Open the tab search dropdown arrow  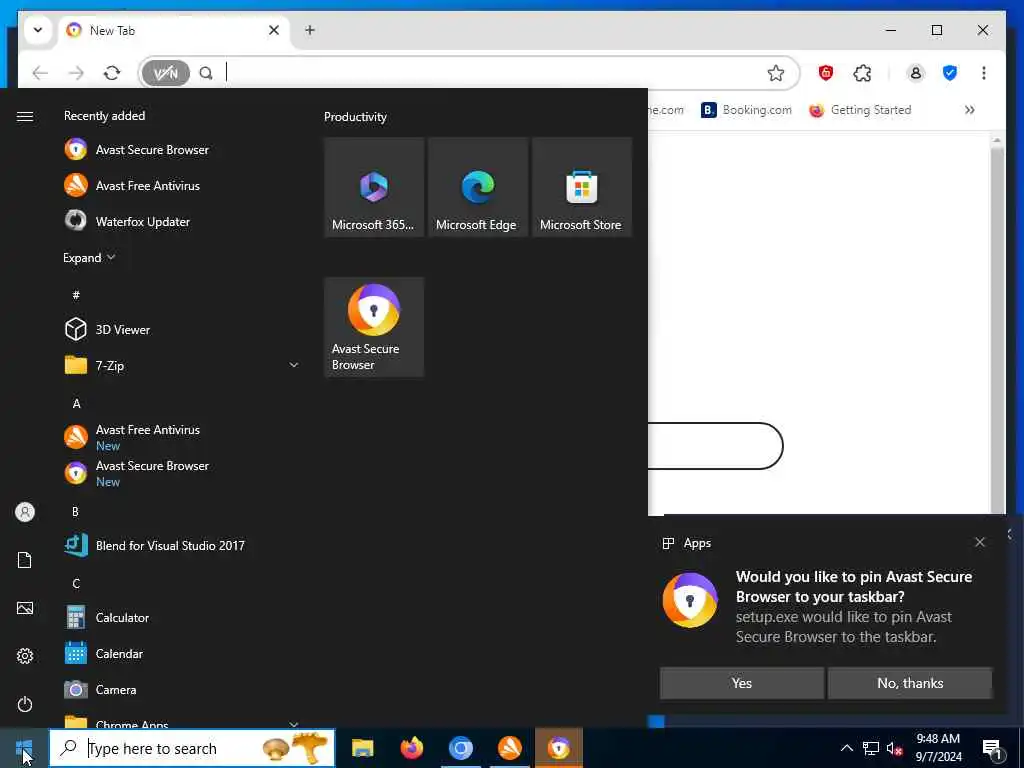point(38,30)
